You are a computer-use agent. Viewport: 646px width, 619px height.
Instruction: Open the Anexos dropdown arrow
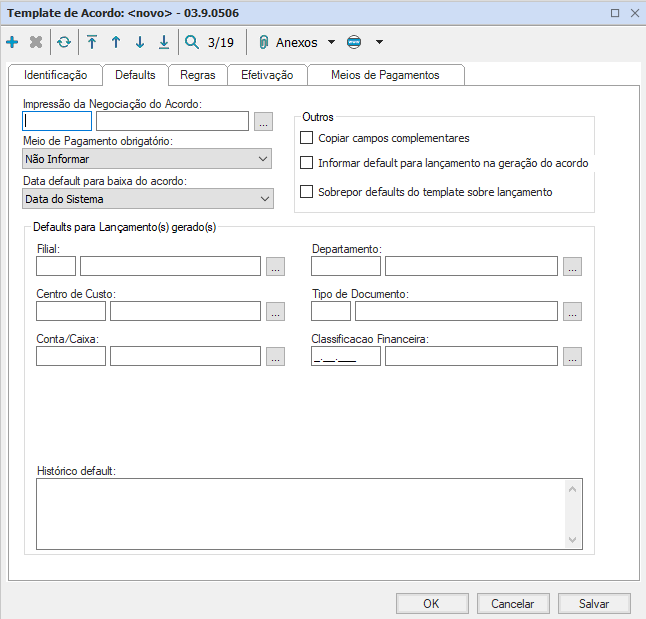[331, 43]
